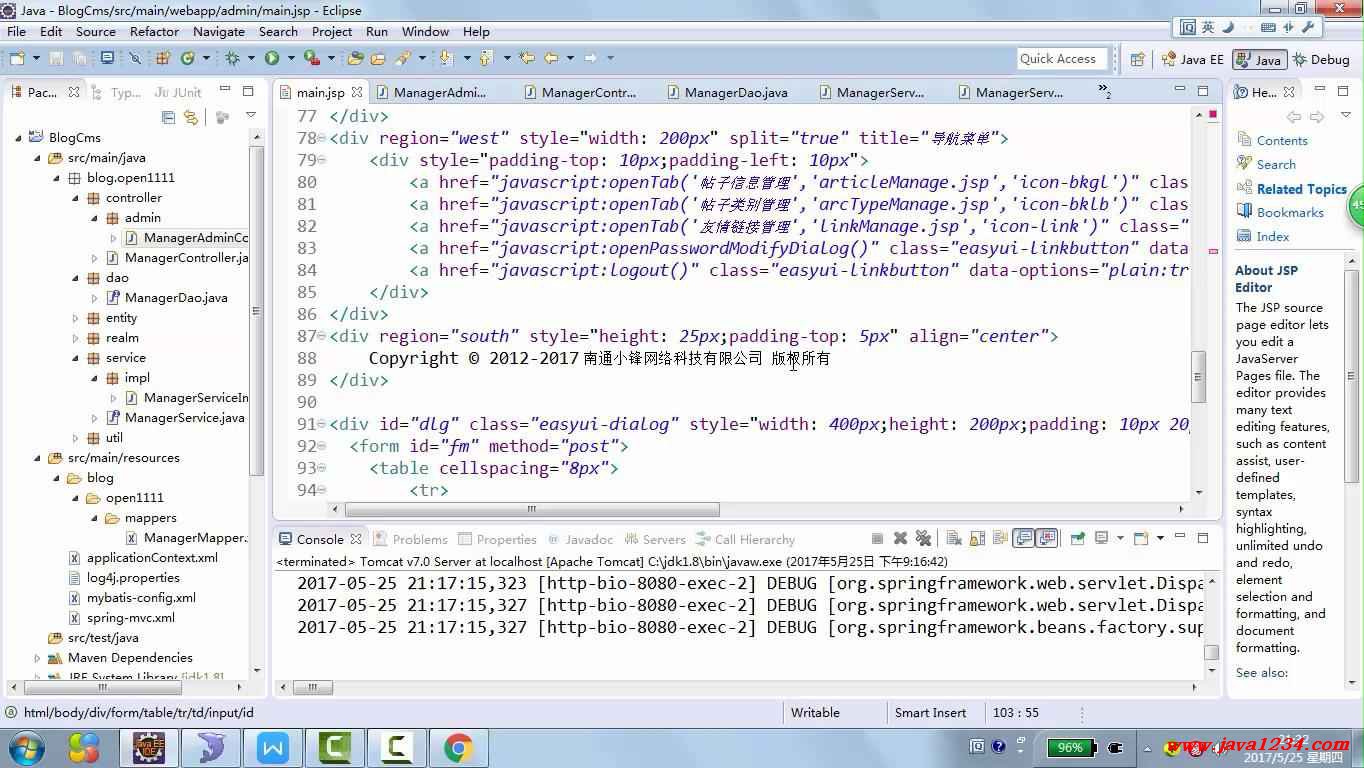Open Index link in Help panel

1273,237
